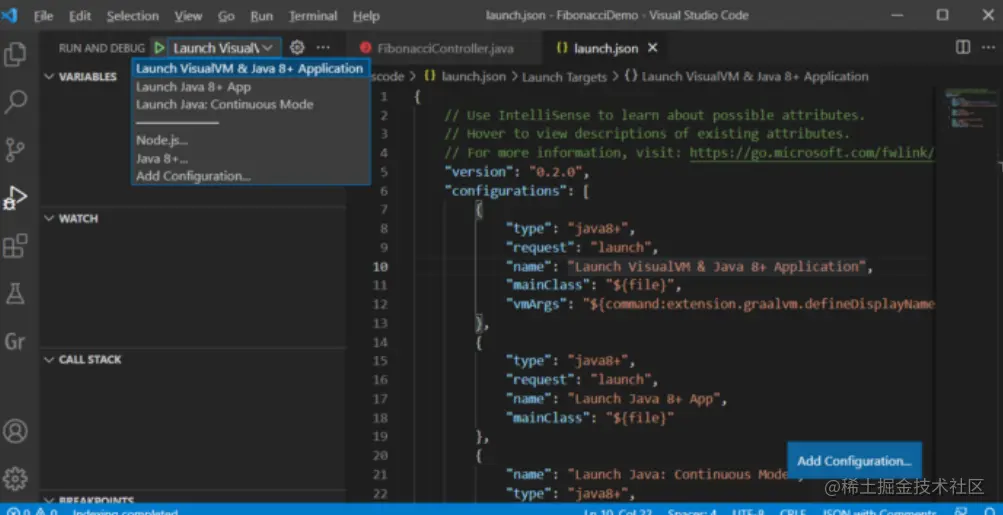Collapse the VARIABLES section

click(81, 76)
